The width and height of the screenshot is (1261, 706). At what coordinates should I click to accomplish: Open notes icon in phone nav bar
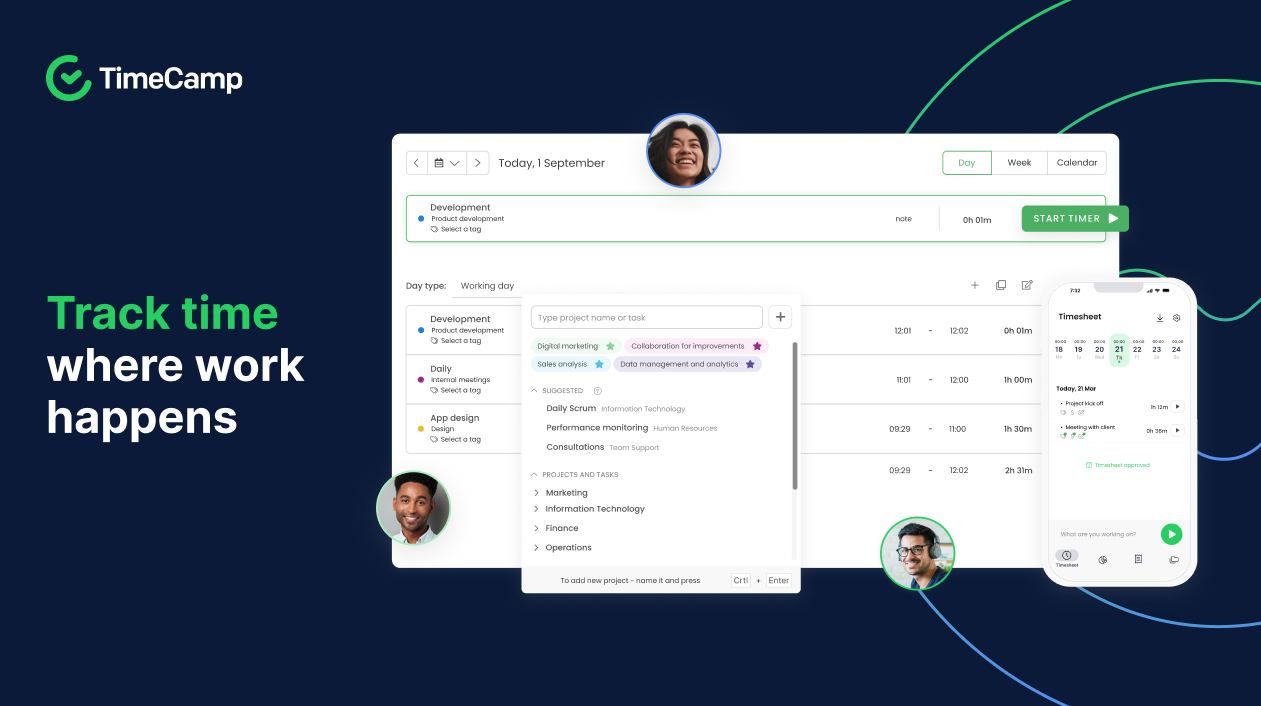point(1138,559)
